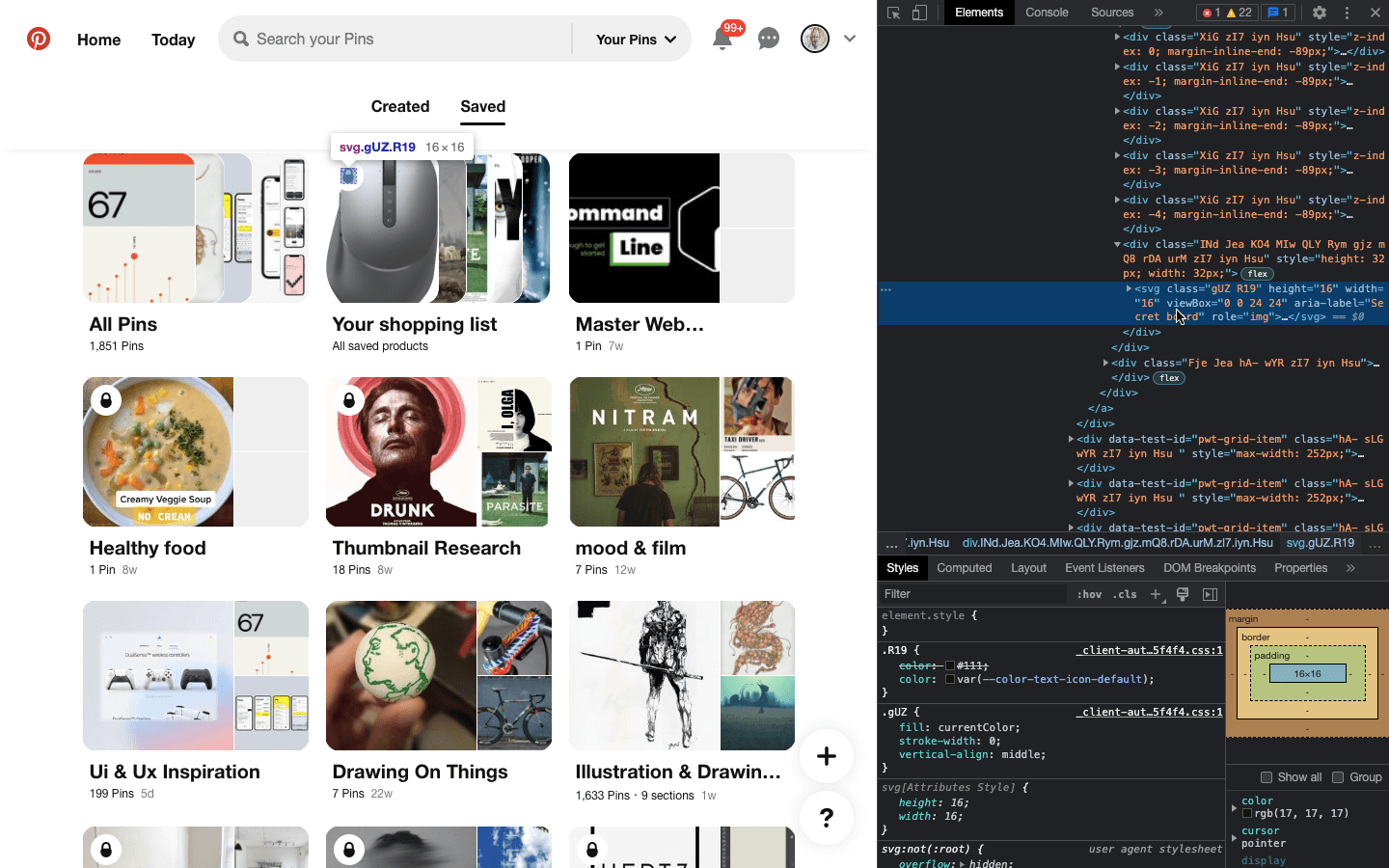Select svg.gUZ.R19 in the breadcrumb bar
The image size is (1389, 868).
(x=1320, y=543)
